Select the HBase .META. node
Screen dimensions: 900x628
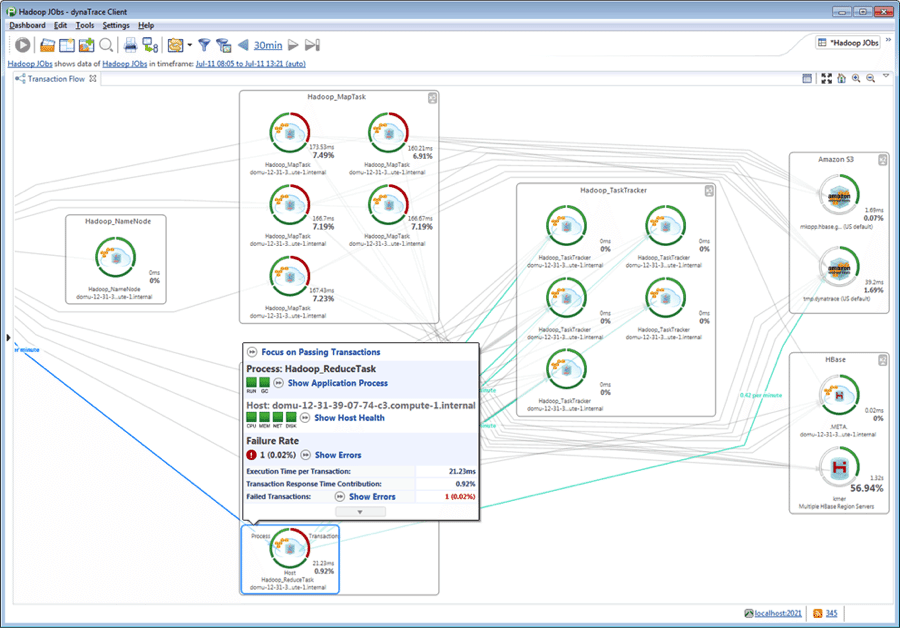[839, 396]
